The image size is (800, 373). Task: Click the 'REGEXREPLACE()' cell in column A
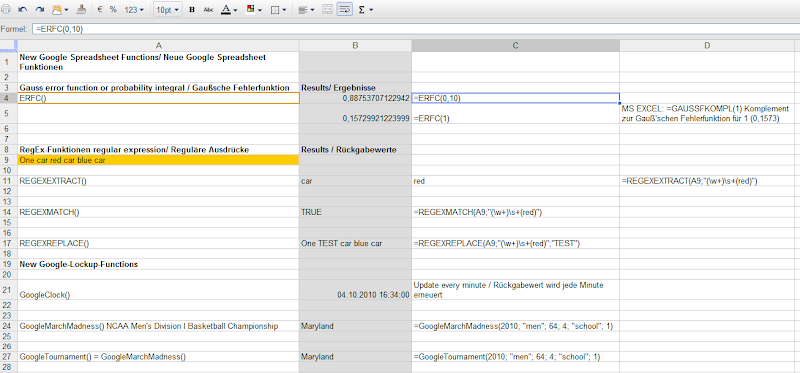point(158,243)
